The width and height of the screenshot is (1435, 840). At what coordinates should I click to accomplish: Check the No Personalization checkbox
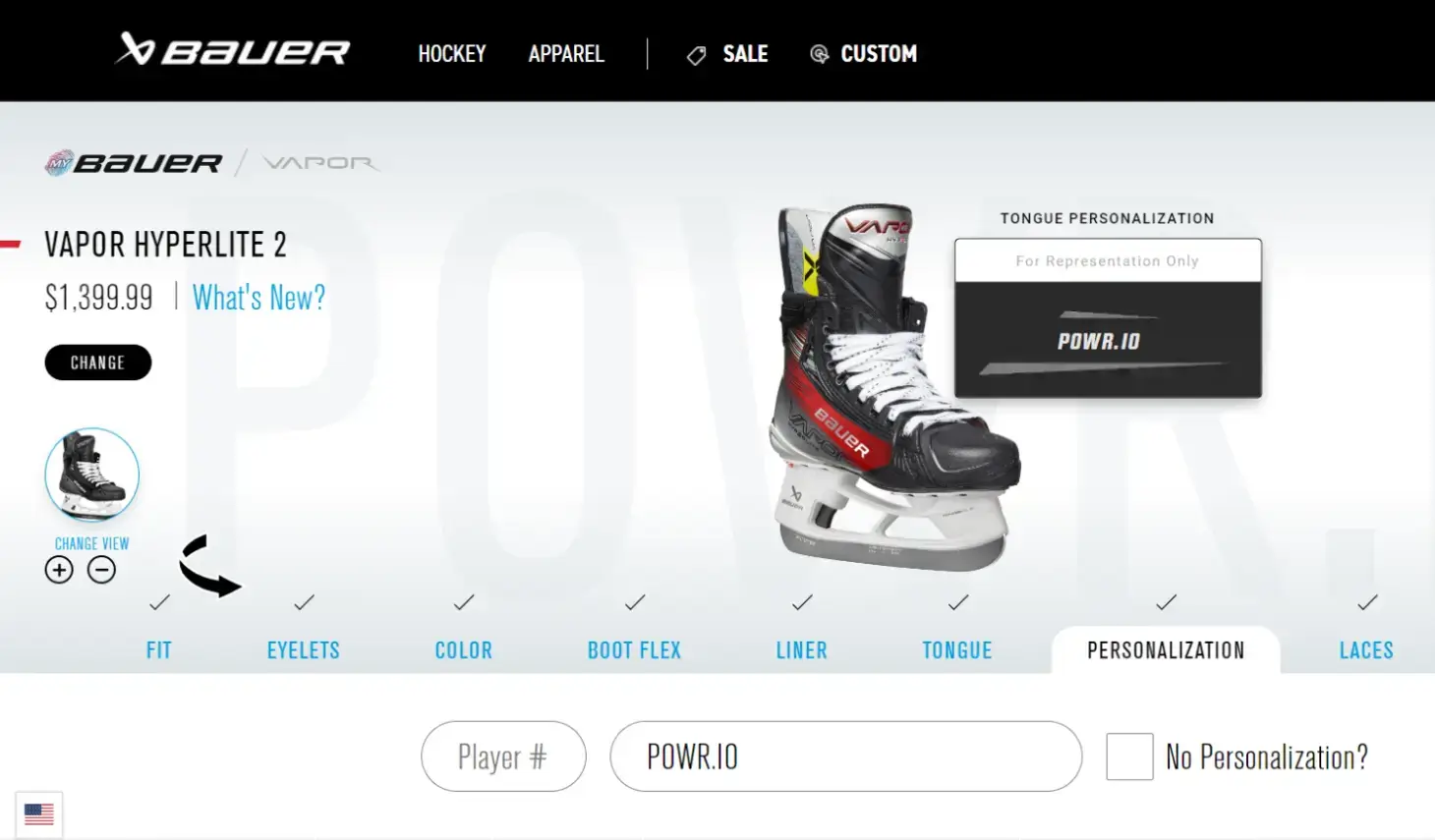coord(1129,756)
